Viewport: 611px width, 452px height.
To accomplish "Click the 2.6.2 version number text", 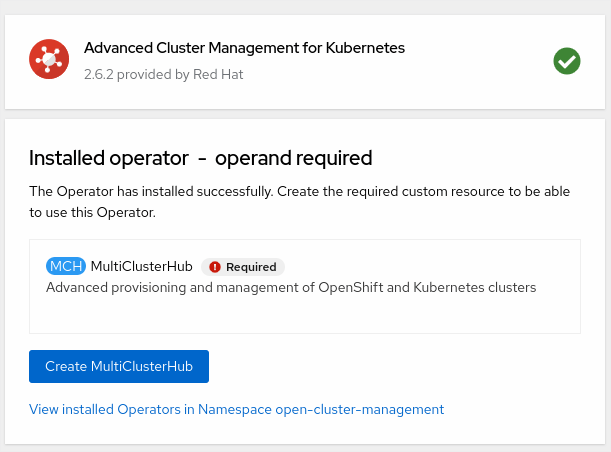I will coord(101,74).
